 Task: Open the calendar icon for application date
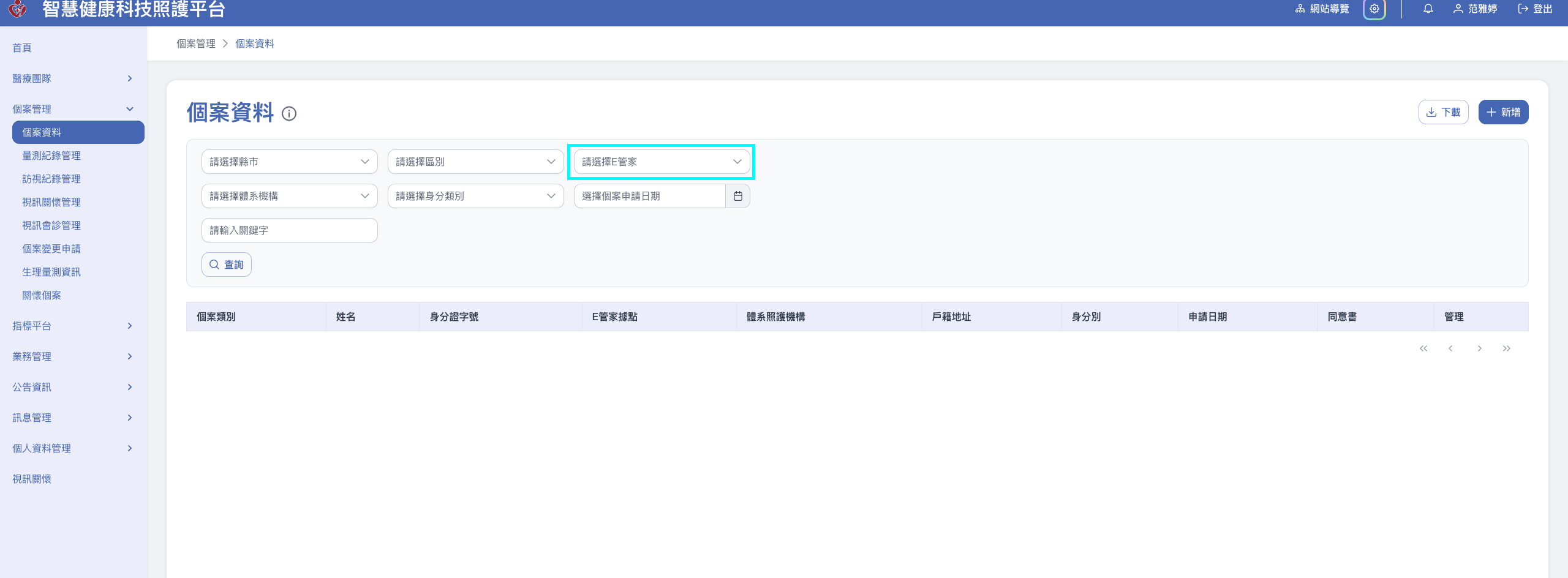click(x=737, y=196)
